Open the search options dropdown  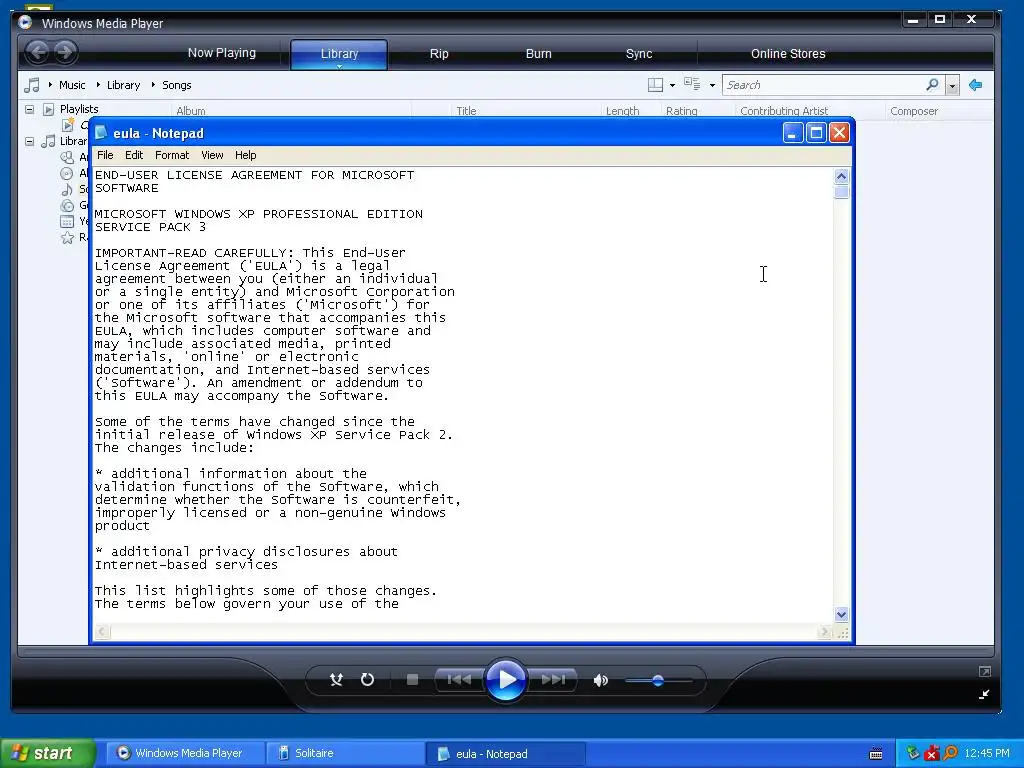click(952, 86)
